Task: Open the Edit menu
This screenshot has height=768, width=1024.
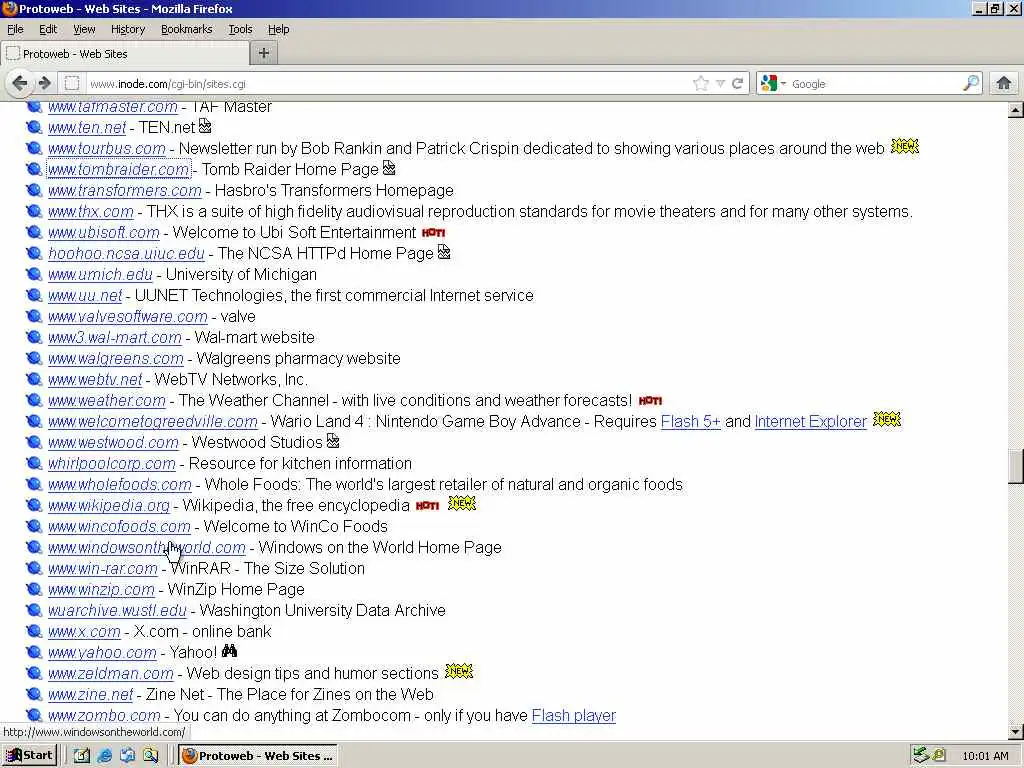Action: (x=48, y=29)
